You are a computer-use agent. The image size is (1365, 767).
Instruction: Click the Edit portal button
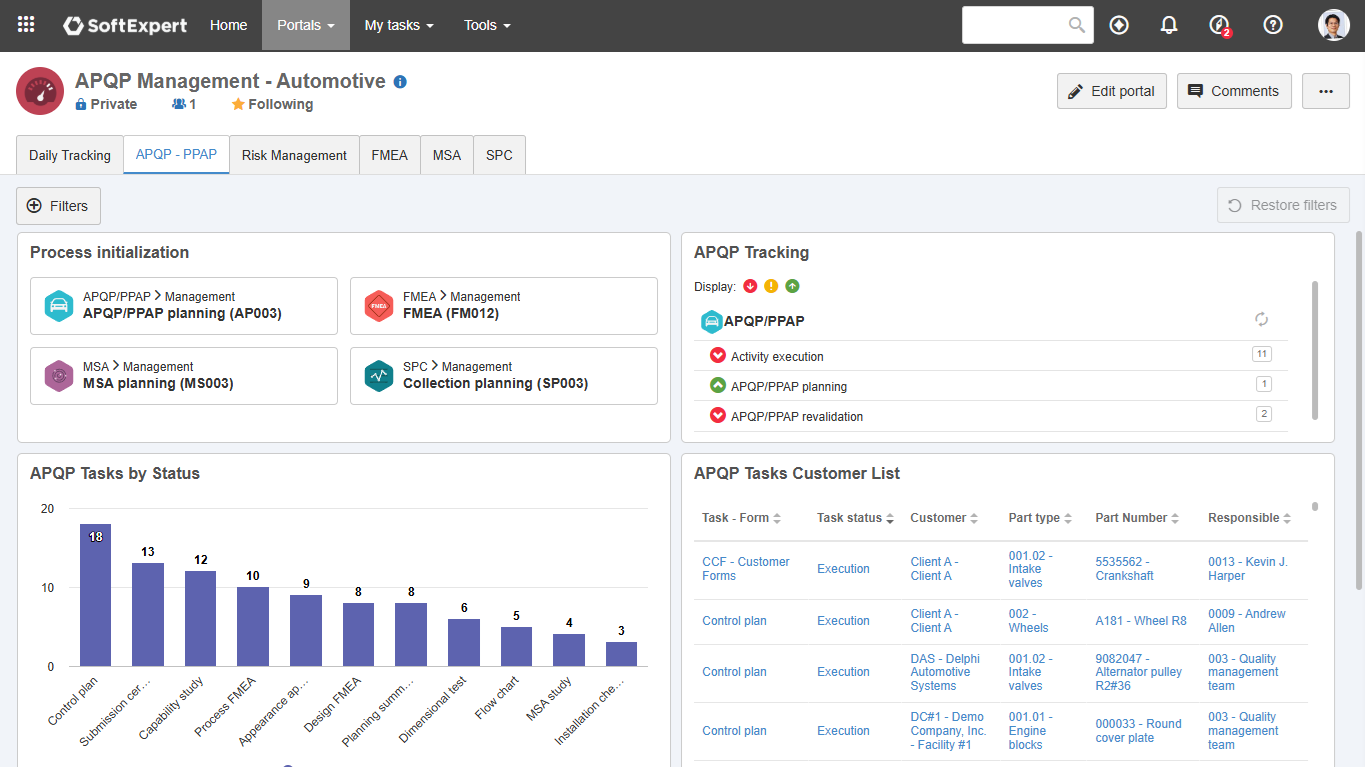pos(1112,91)
